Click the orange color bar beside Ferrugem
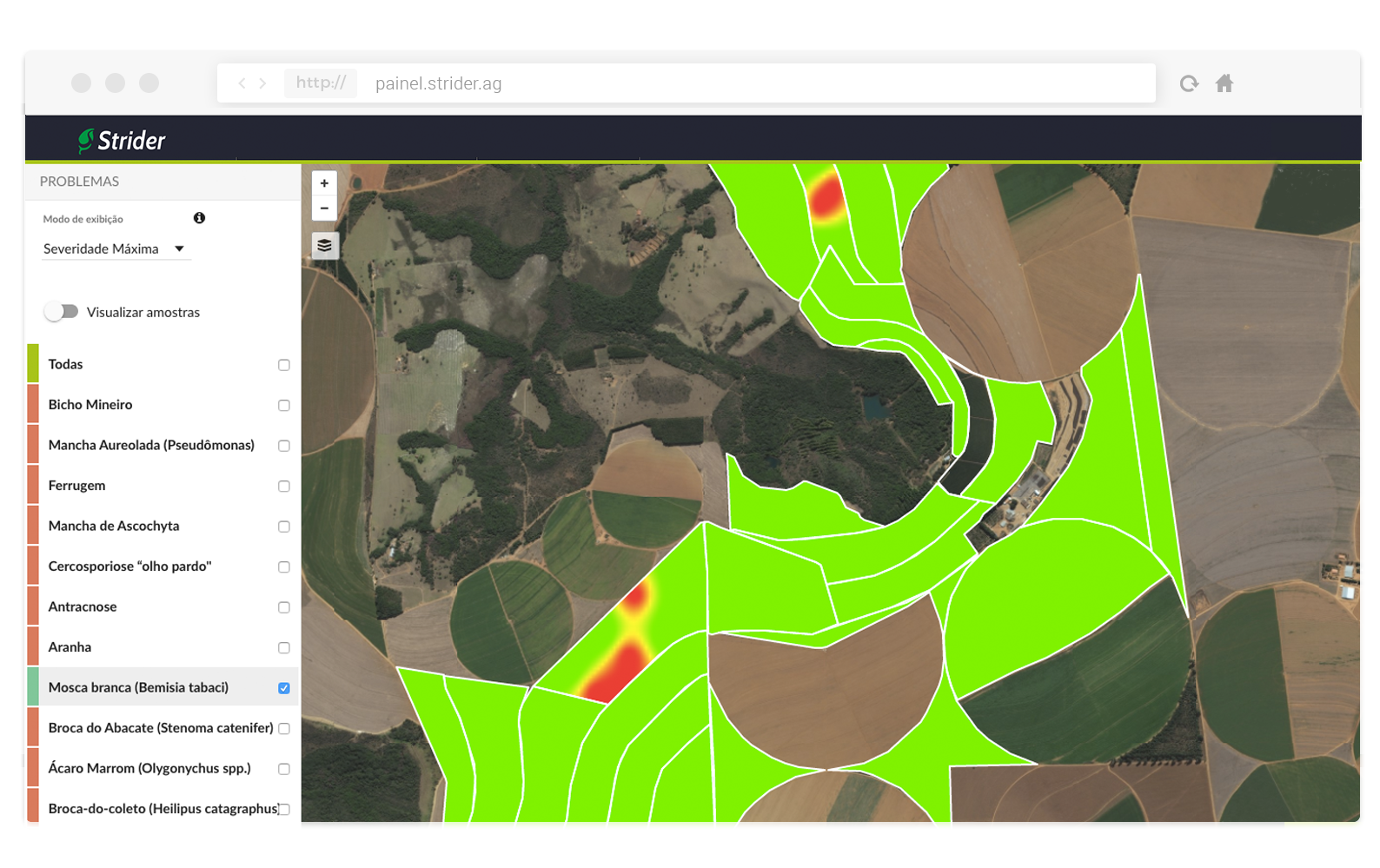The image size is (1380, 868). [x=33, y=485]
